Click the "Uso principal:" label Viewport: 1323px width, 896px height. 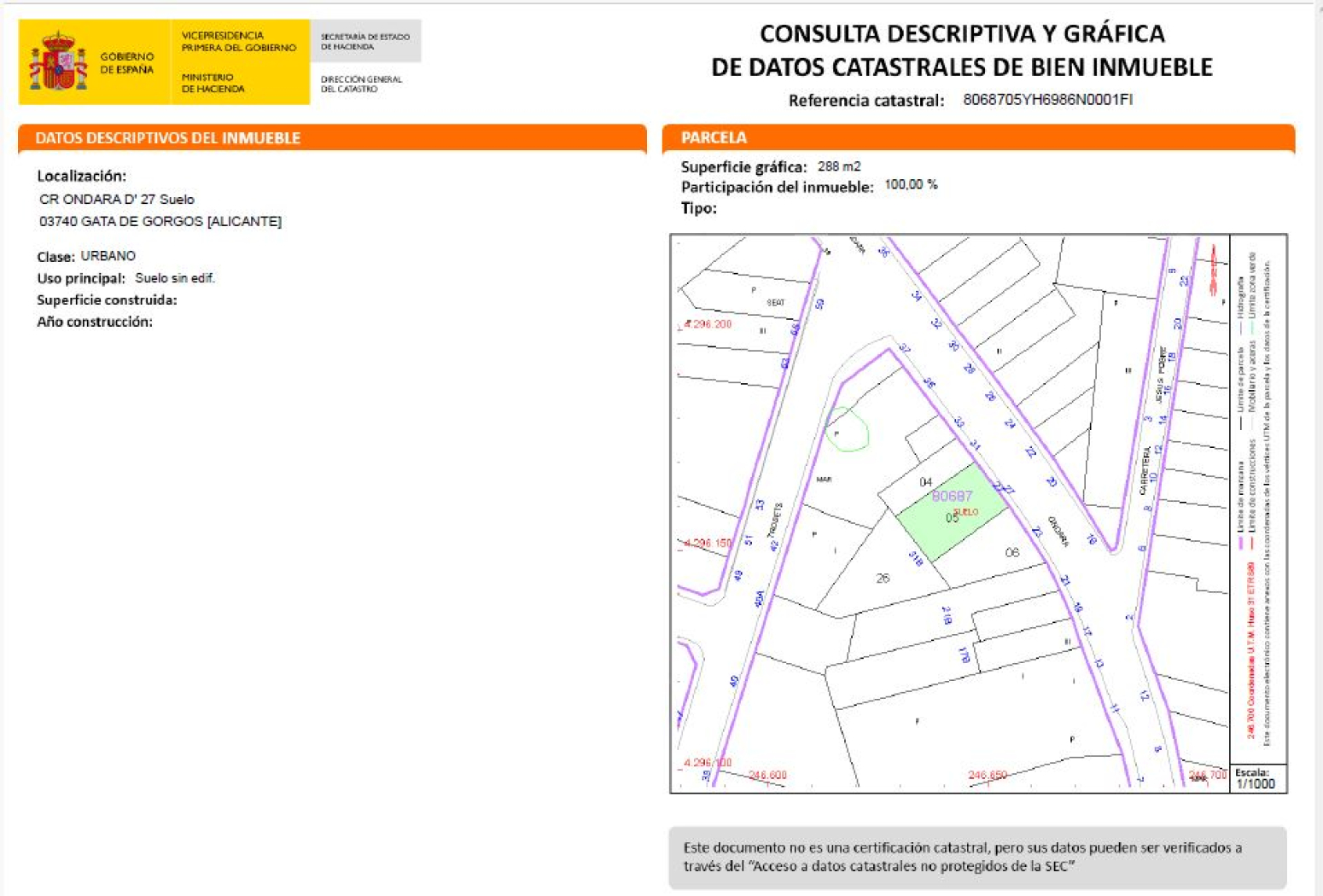tap(81, 278)
